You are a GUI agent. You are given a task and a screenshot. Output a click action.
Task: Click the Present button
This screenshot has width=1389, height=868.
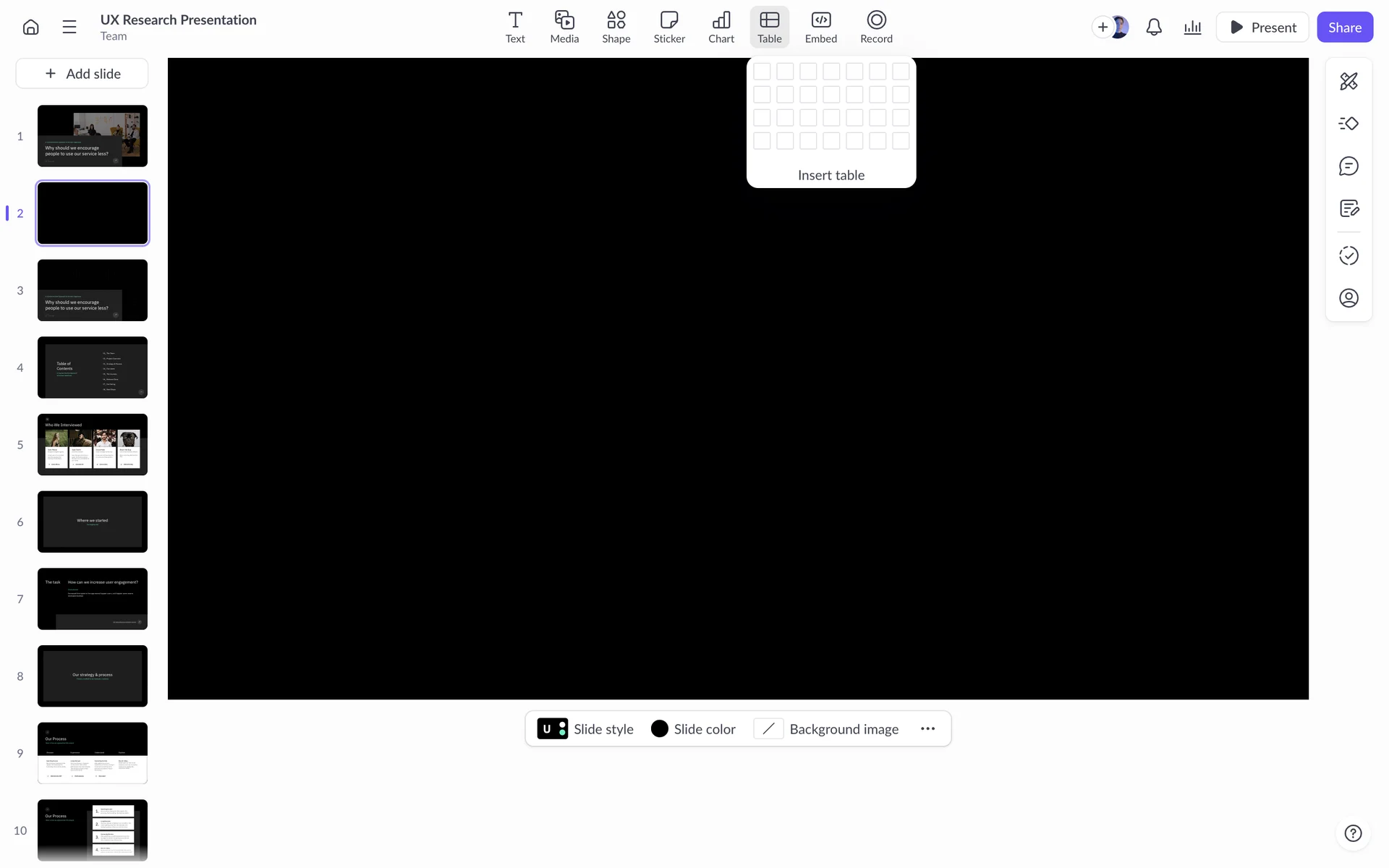click(x=1262, y=27)
